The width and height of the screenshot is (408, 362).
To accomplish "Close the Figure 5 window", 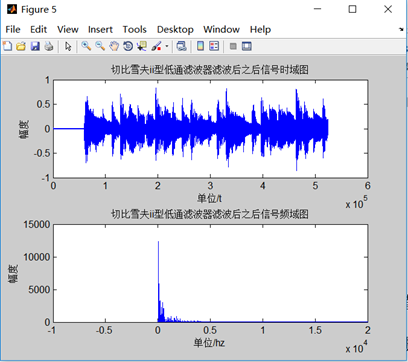I will click(388, 9).
